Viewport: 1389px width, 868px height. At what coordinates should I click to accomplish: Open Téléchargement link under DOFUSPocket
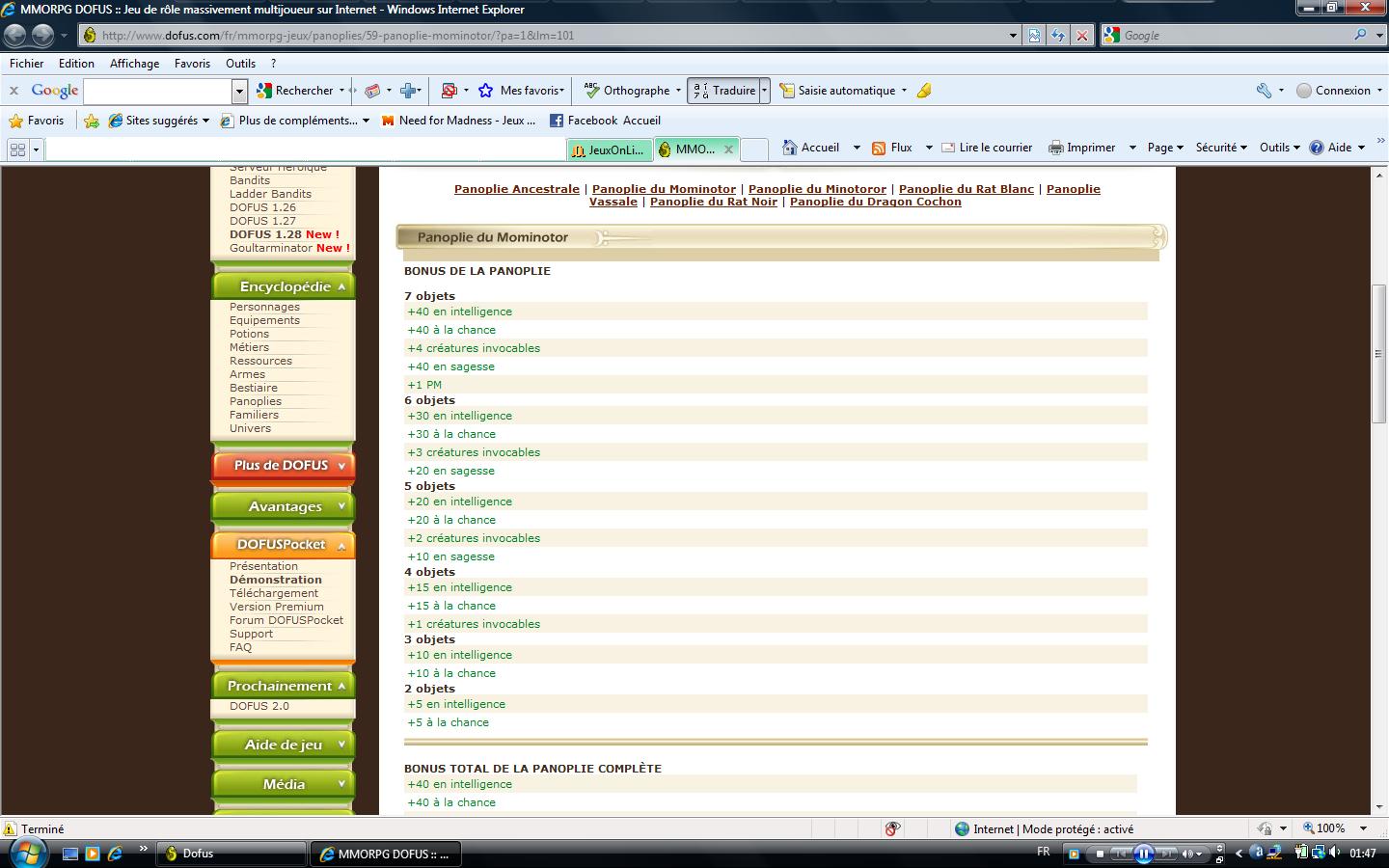click(274, 593)
